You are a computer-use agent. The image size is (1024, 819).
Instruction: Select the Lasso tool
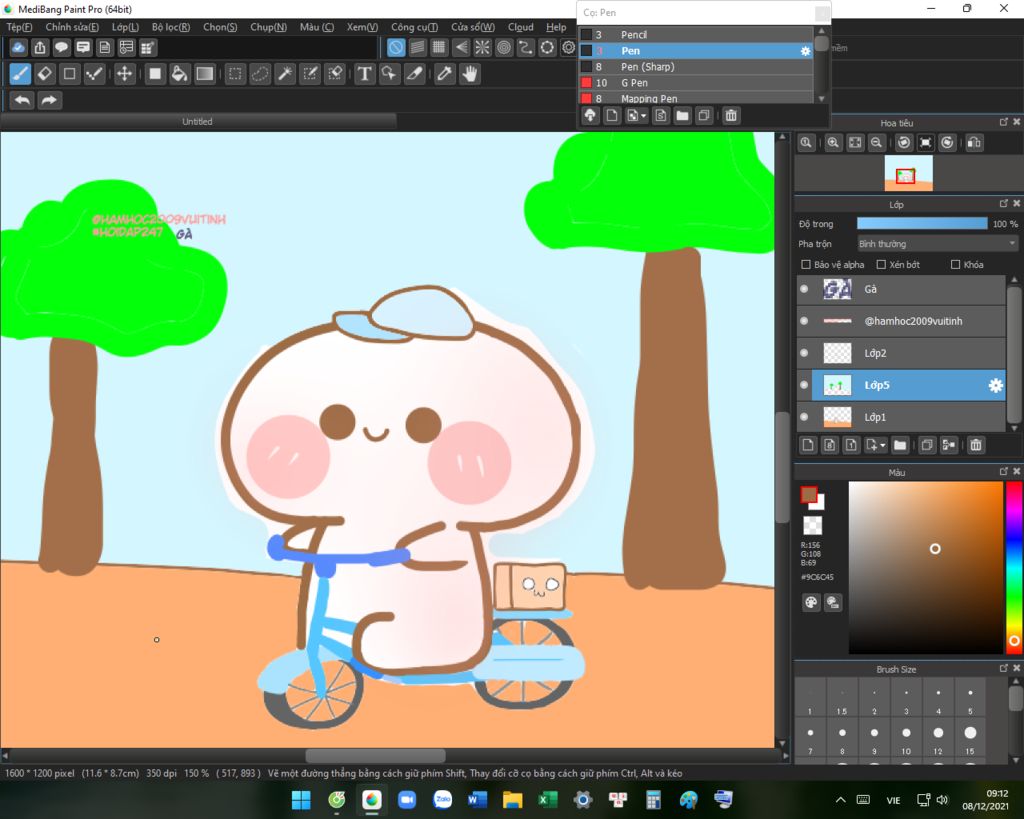click(260, 74)
